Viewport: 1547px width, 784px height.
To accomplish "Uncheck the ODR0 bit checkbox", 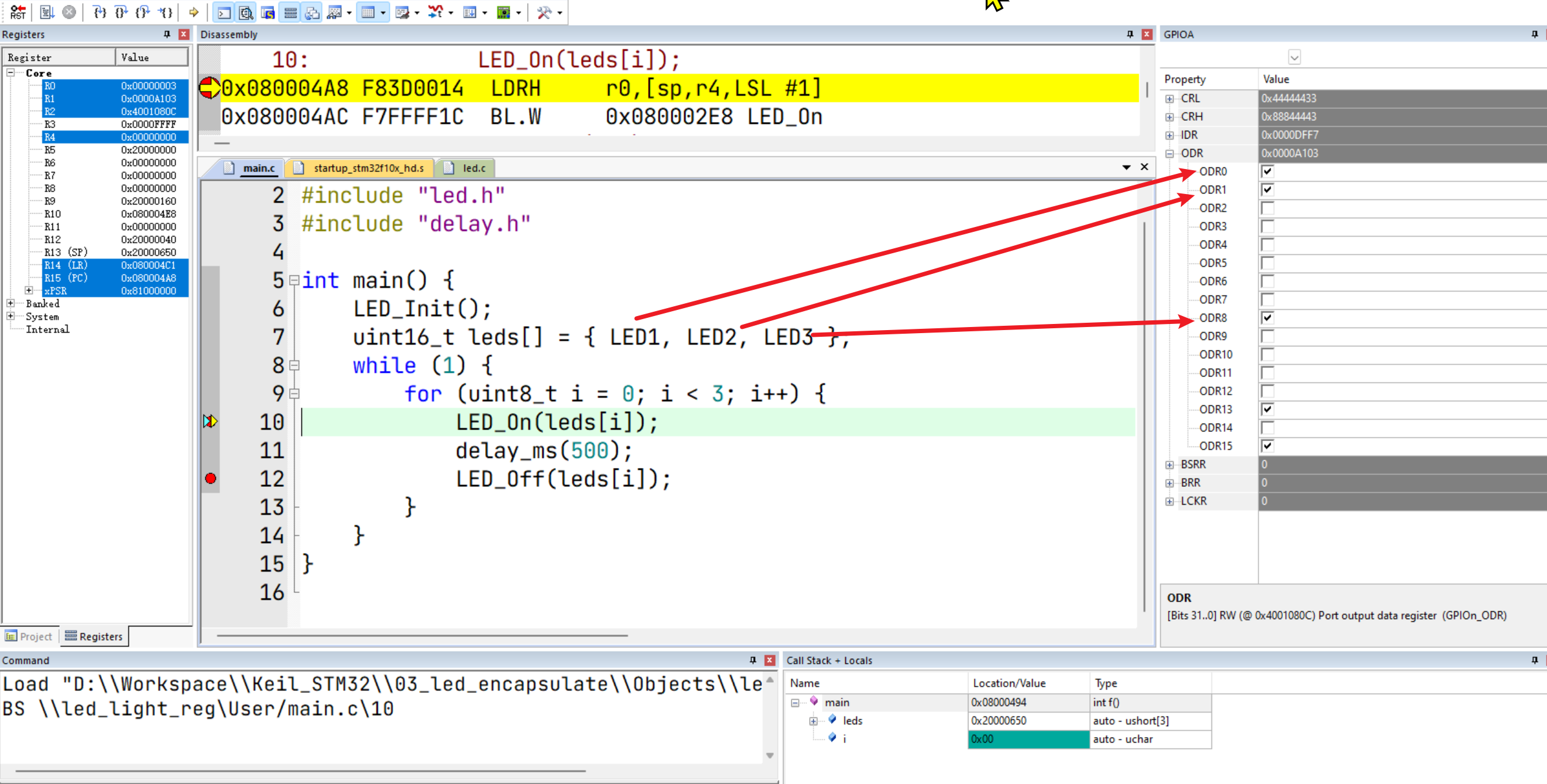I will point(1268,171).
